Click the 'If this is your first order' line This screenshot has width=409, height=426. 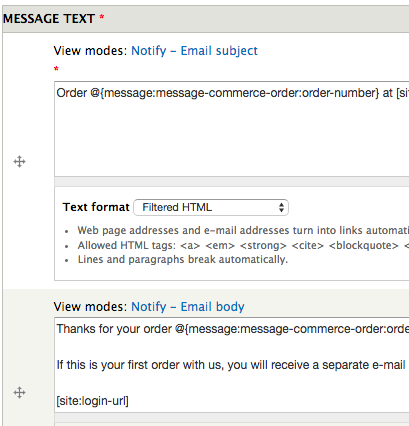coord(231,365)
